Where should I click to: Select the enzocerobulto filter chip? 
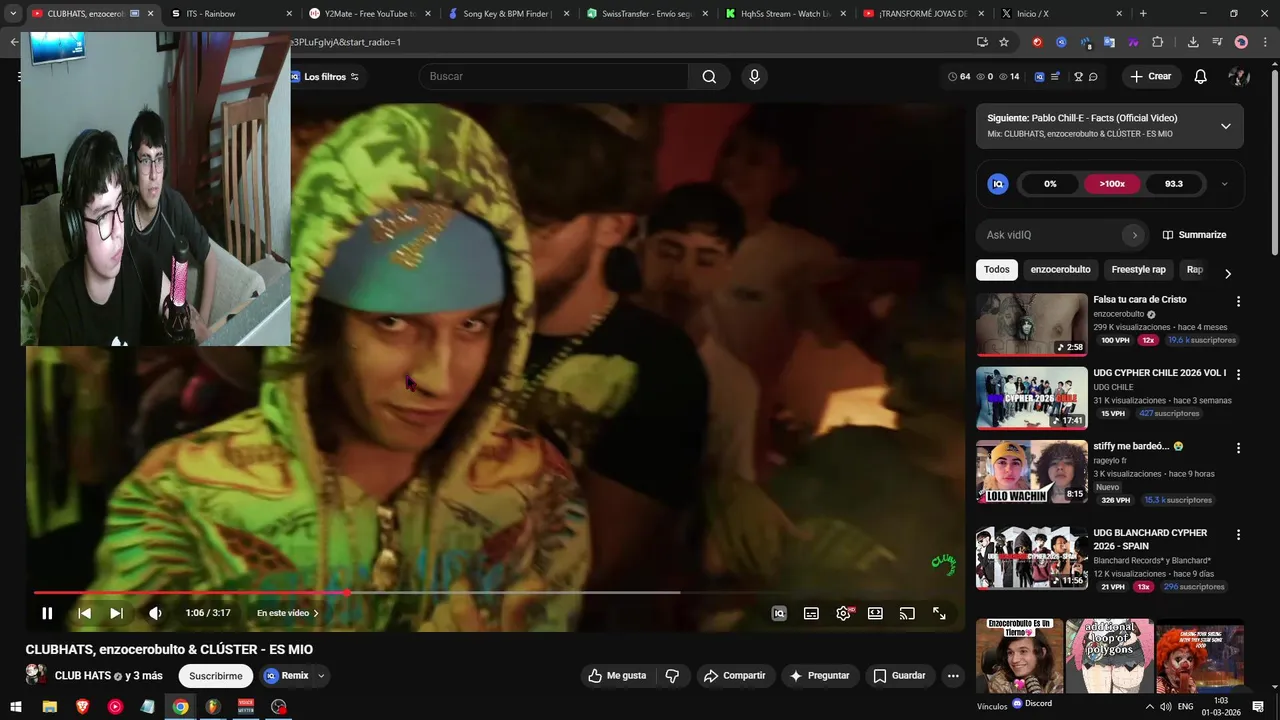[1060, 270]
